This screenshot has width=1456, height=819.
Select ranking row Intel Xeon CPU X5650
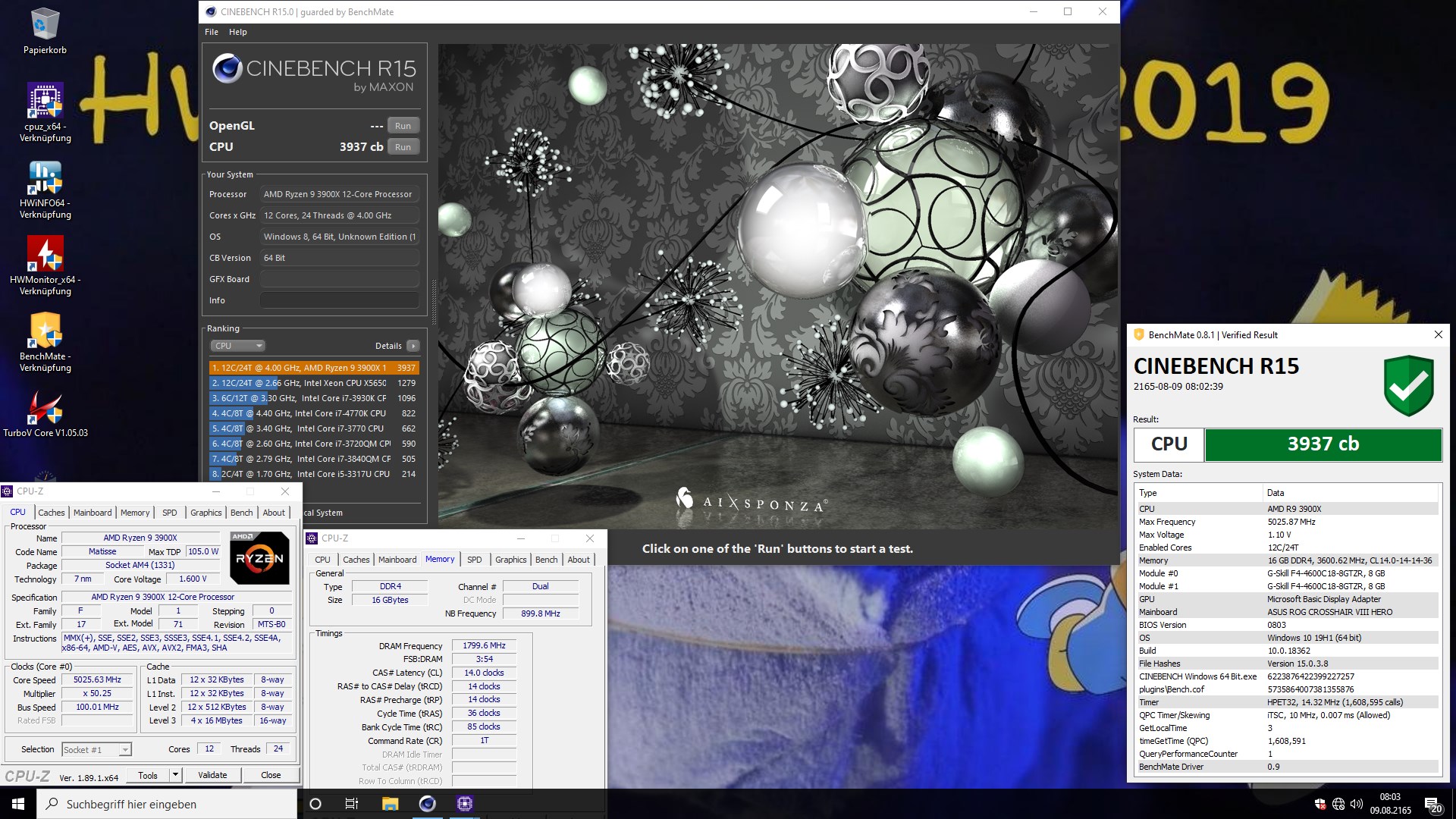pos(314,383)
